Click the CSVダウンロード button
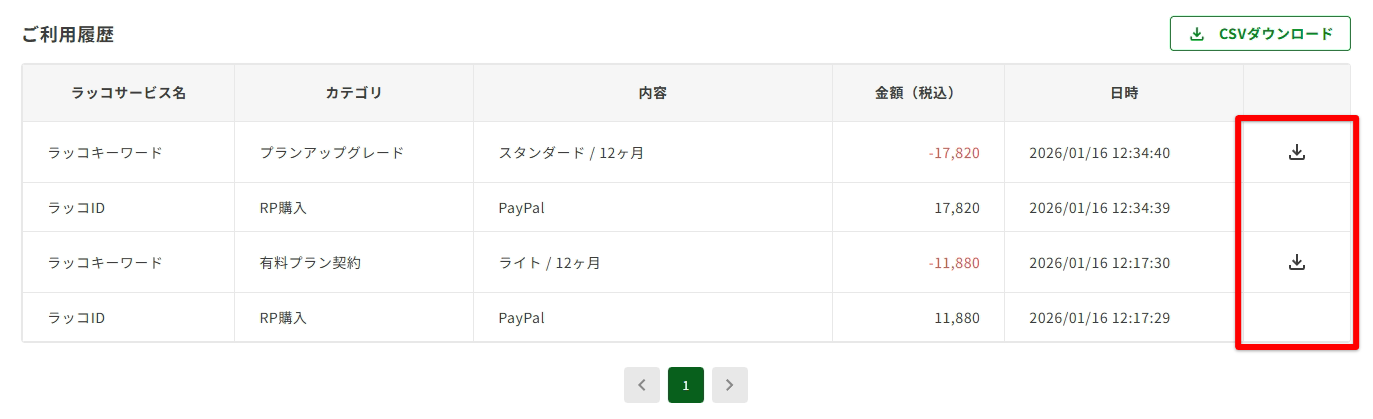 [x=1260, y=34]
